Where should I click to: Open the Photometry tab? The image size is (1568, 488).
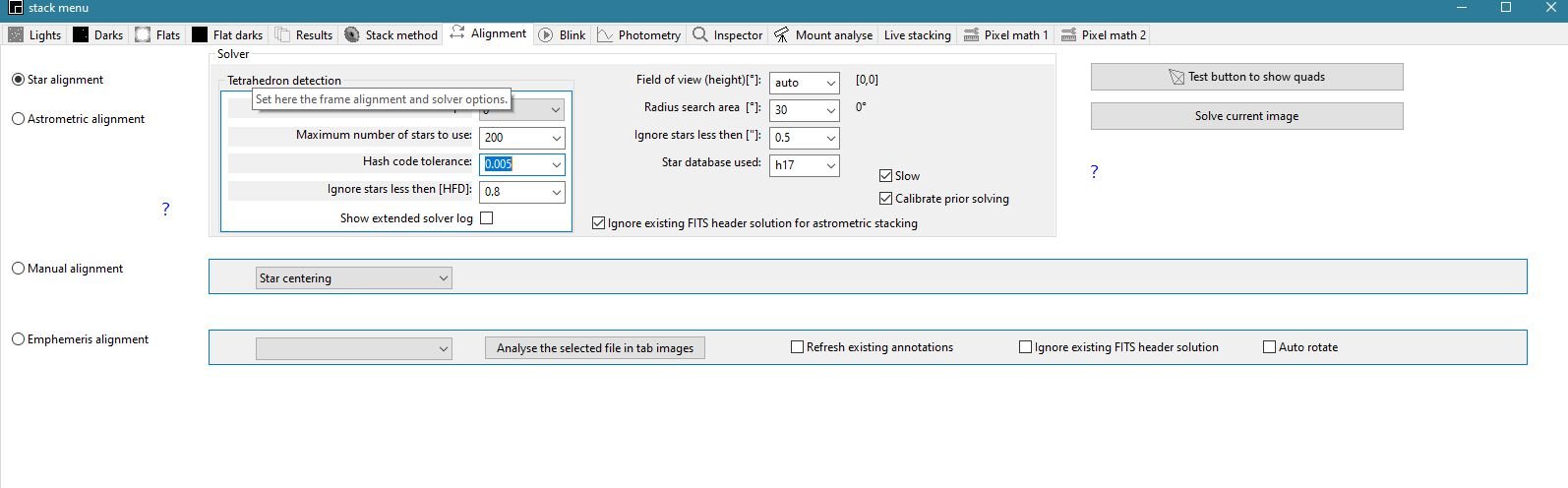pos(639,34)
